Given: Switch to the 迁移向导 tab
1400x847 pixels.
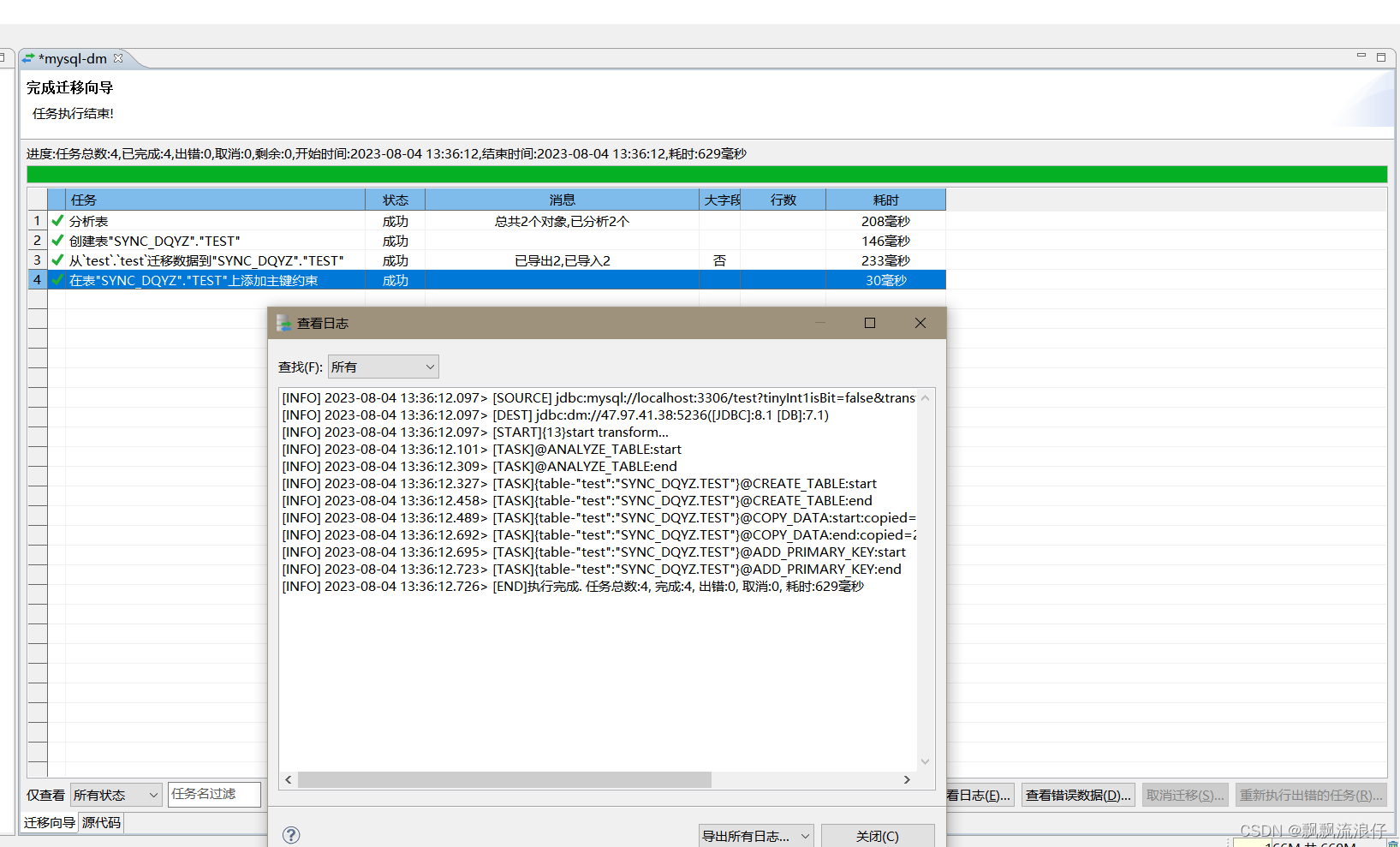Looking at the screenshot, I should (50, 822).
